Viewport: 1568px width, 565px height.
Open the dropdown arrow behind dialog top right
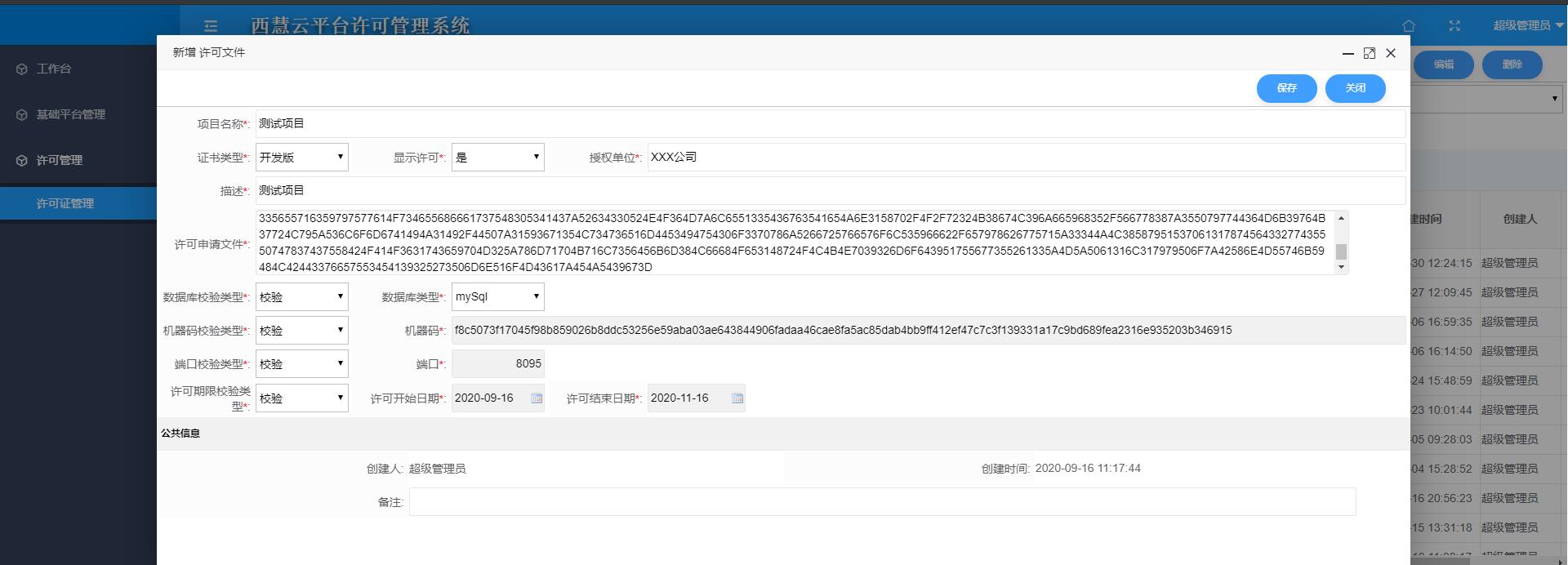point(1554,99)
